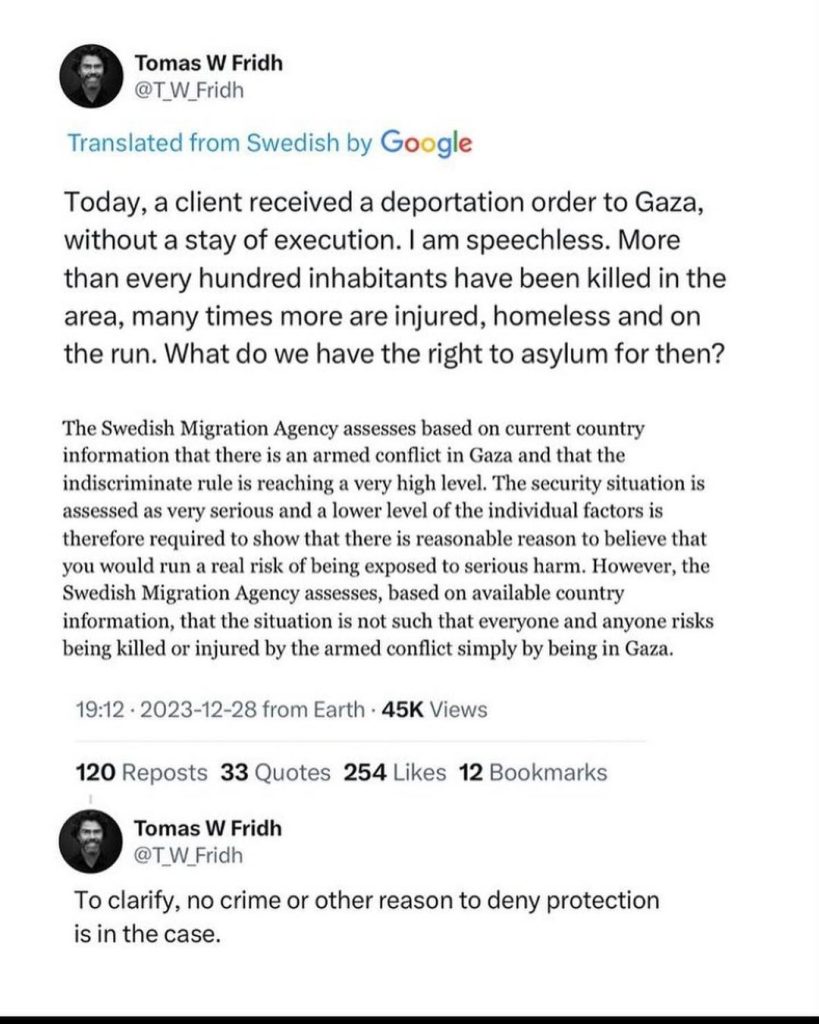Show the 120 Reposts list
Image resolution: width=819 pixels, height=1024 pixels.
(141, 772)
